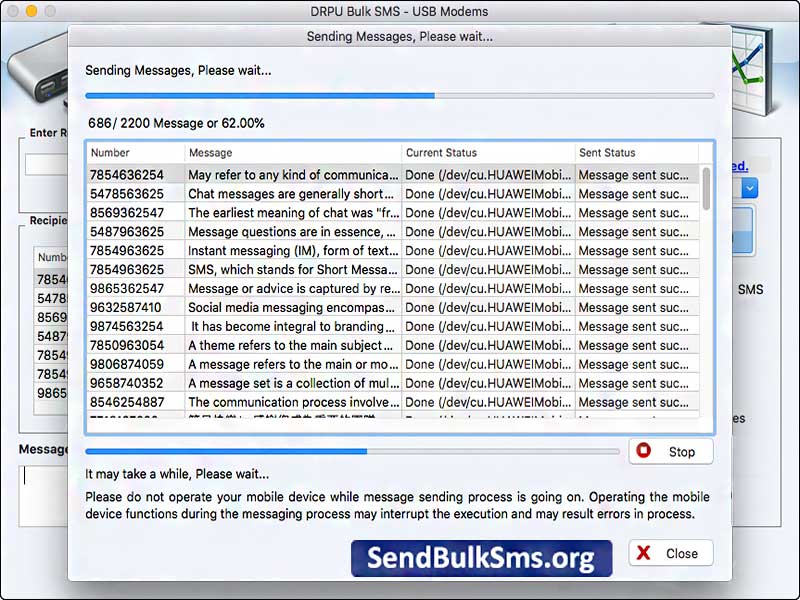
Task: Click the Message column header
Action: click(293, 153)
